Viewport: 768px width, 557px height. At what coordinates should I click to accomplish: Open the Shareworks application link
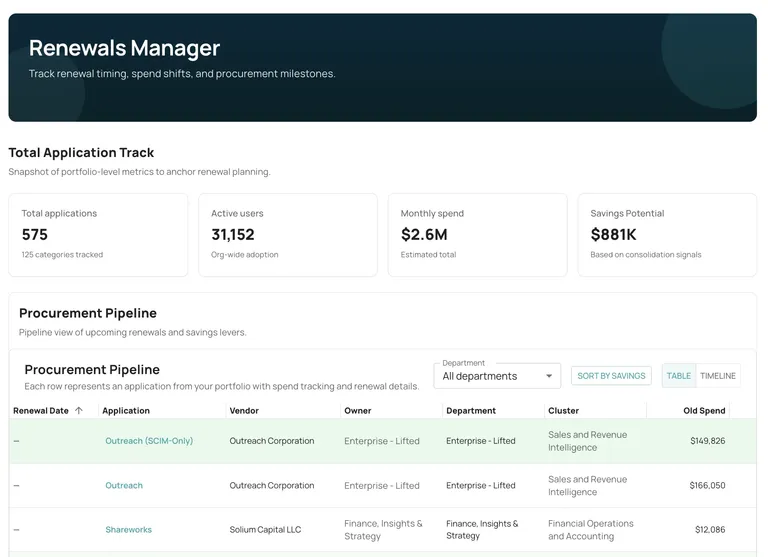click(128, 530)
